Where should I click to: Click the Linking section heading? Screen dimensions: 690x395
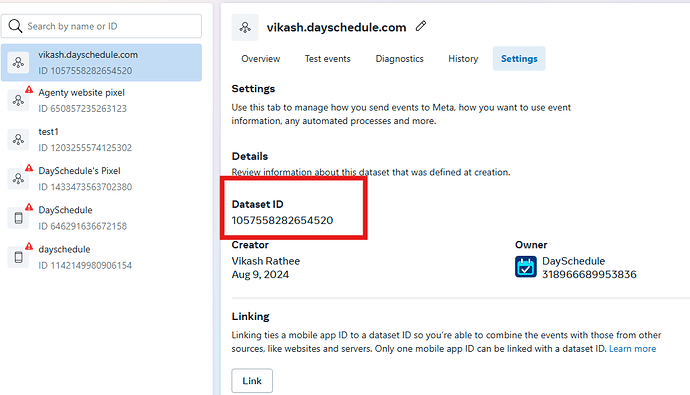[x=250, y=316]
